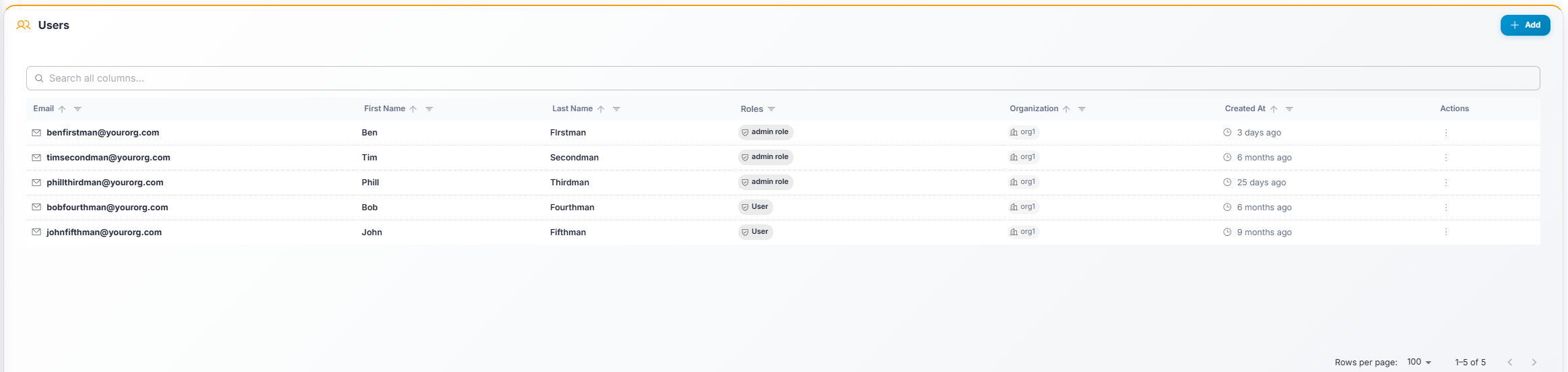Select email phillthirdman@yourorg.com

click(x=105, y=183)
